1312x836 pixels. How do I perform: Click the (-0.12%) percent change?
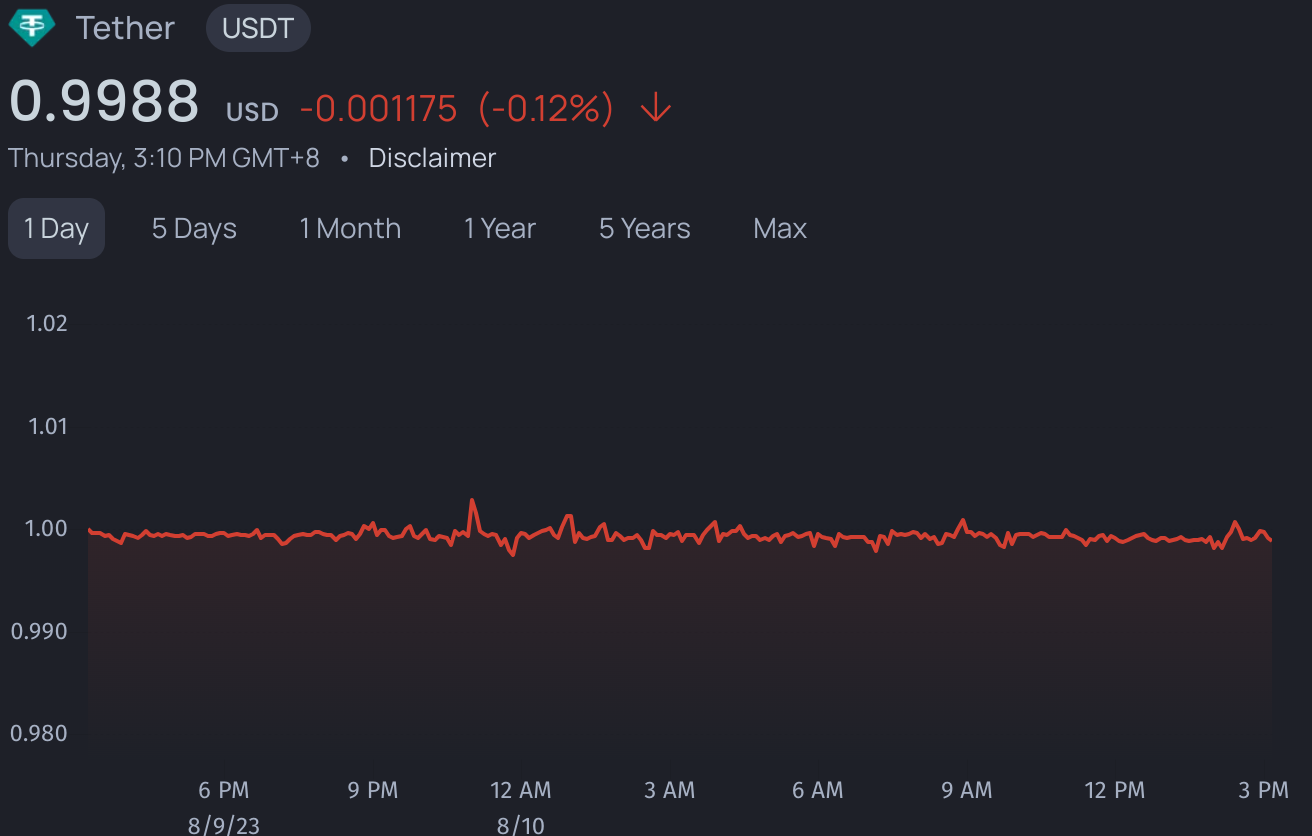coord(546,108)
